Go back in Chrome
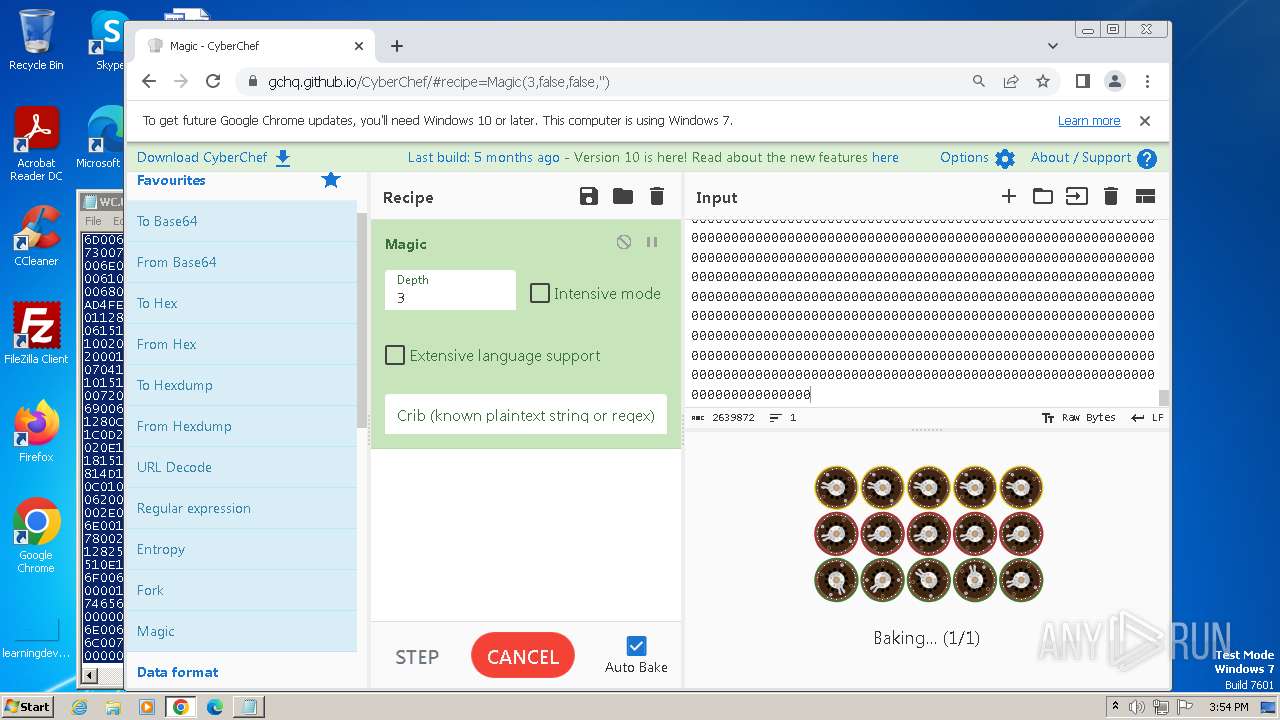1280x720 pixels. [x=149, y=82]
